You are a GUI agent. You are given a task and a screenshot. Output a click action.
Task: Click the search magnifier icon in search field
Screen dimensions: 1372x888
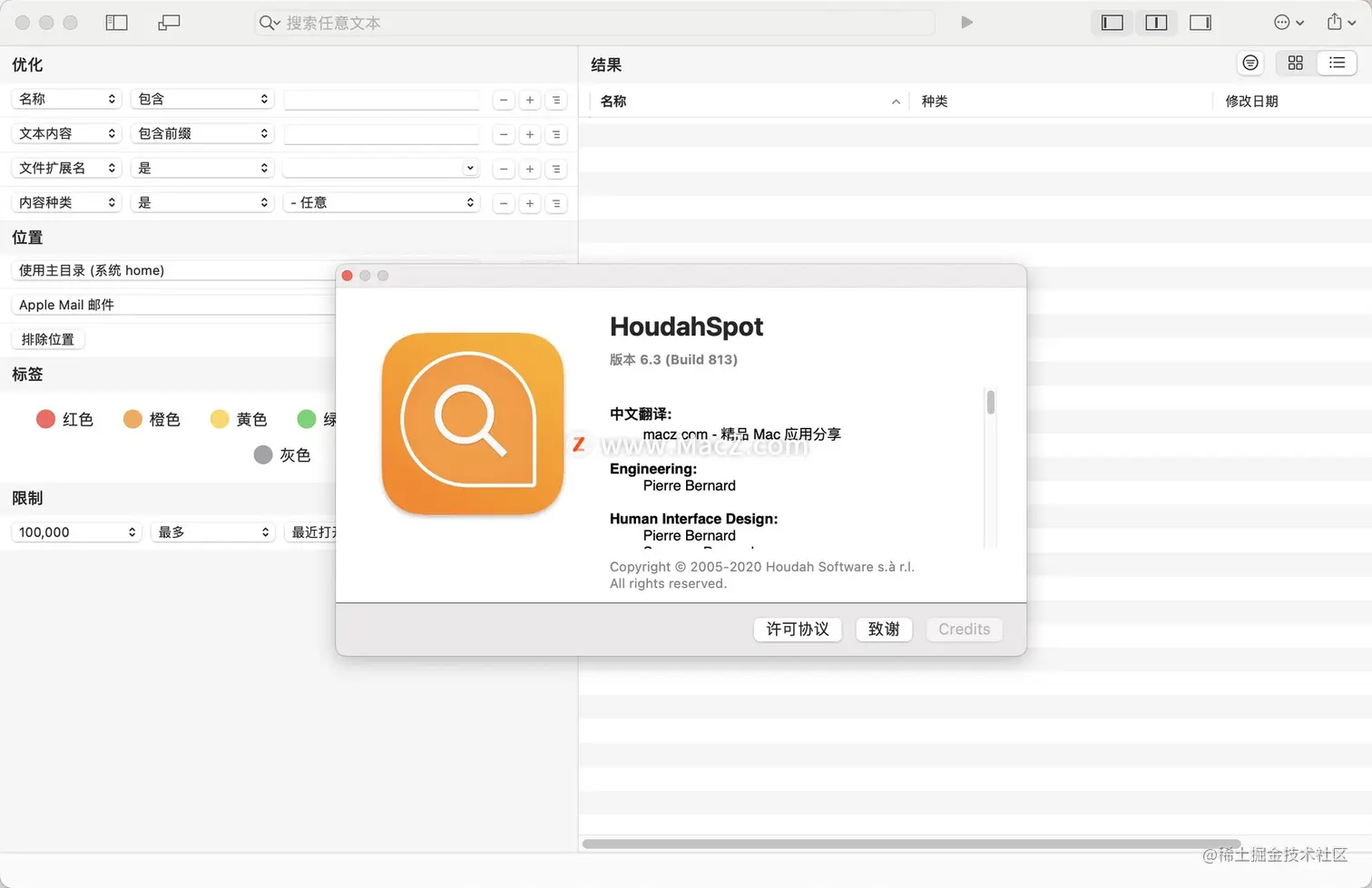(x=269, y=23)
